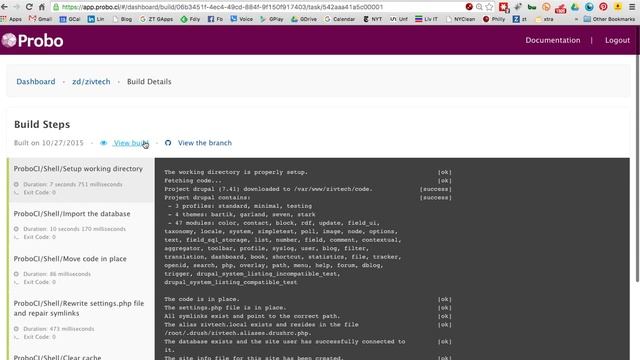Image resolution: width=640 pixels, height=360 pixels.
Task: Go to Dashboard breadcrumb
Action: (36, 82)
